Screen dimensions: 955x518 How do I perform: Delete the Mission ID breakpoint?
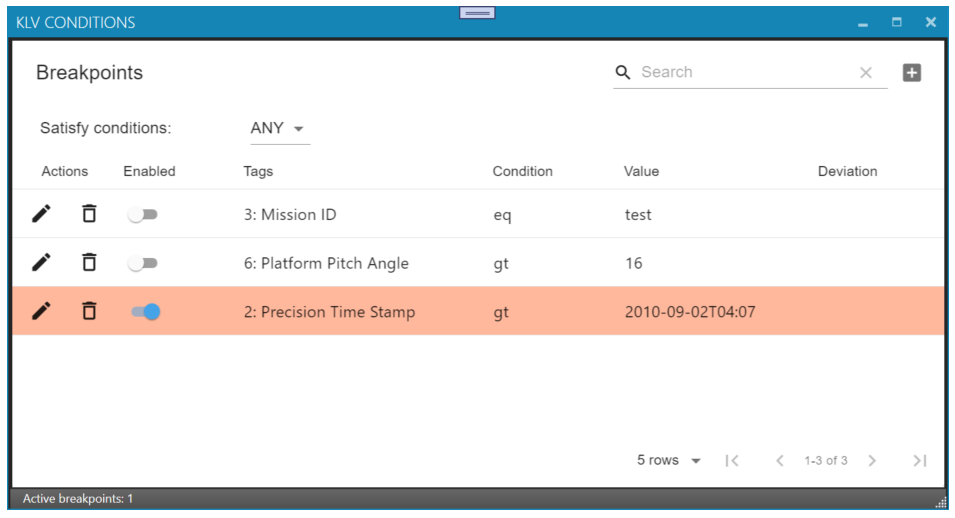point(89,214)
